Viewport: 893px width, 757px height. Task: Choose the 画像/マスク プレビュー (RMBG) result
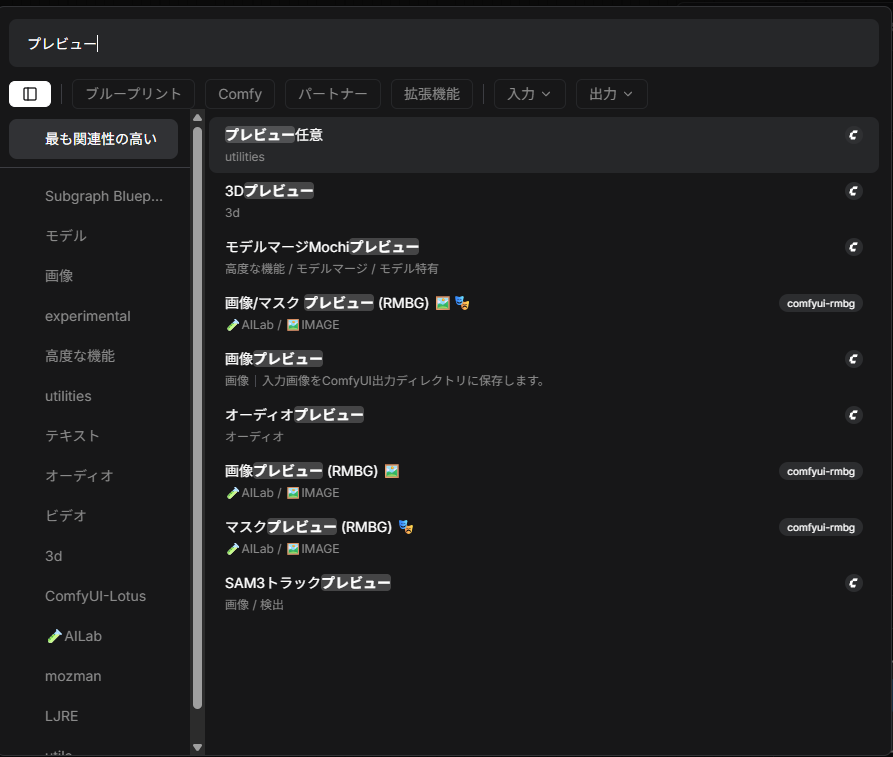[x=544, y=313]
